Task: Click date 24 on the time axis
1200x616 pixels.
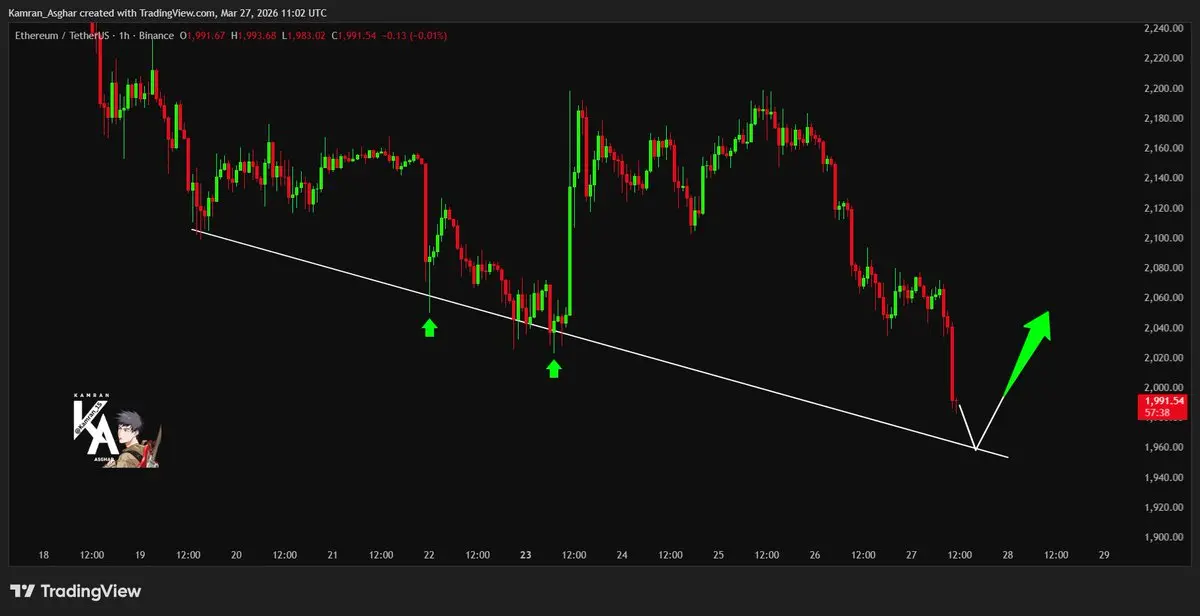Action: (x=622, y=555)
